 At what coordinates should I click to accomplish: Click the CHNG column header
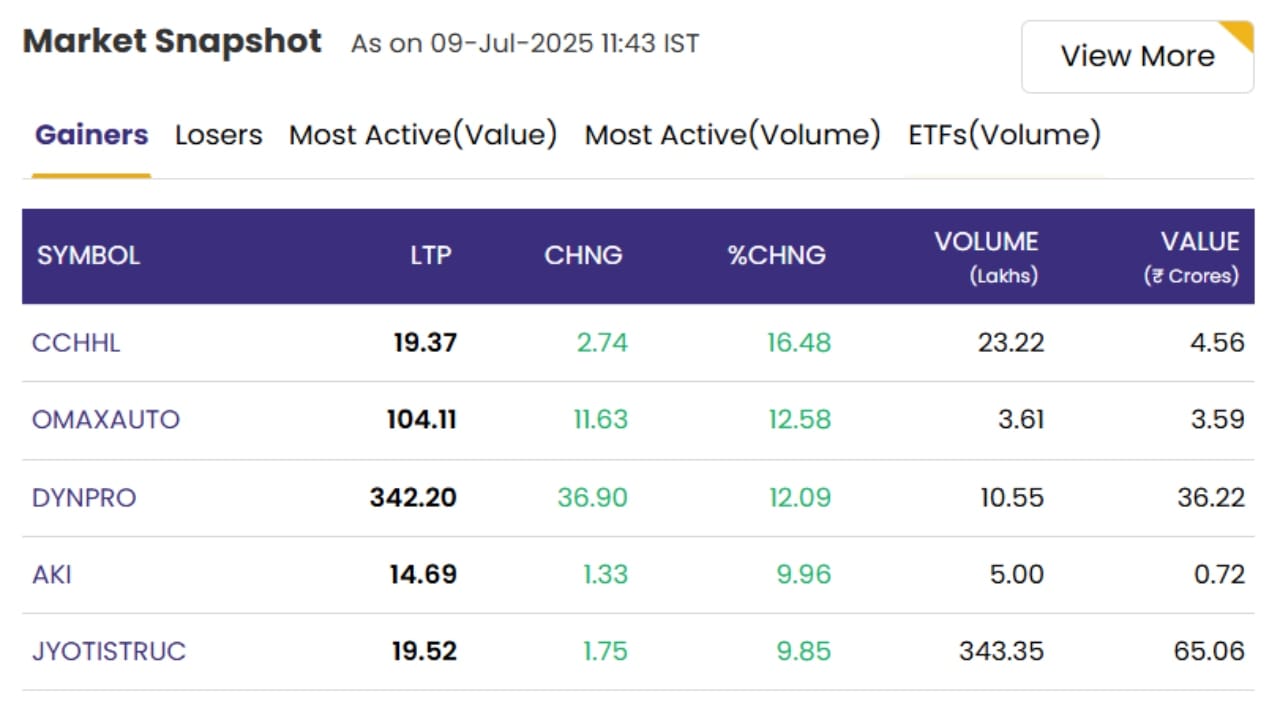click(x=583, y=256)
